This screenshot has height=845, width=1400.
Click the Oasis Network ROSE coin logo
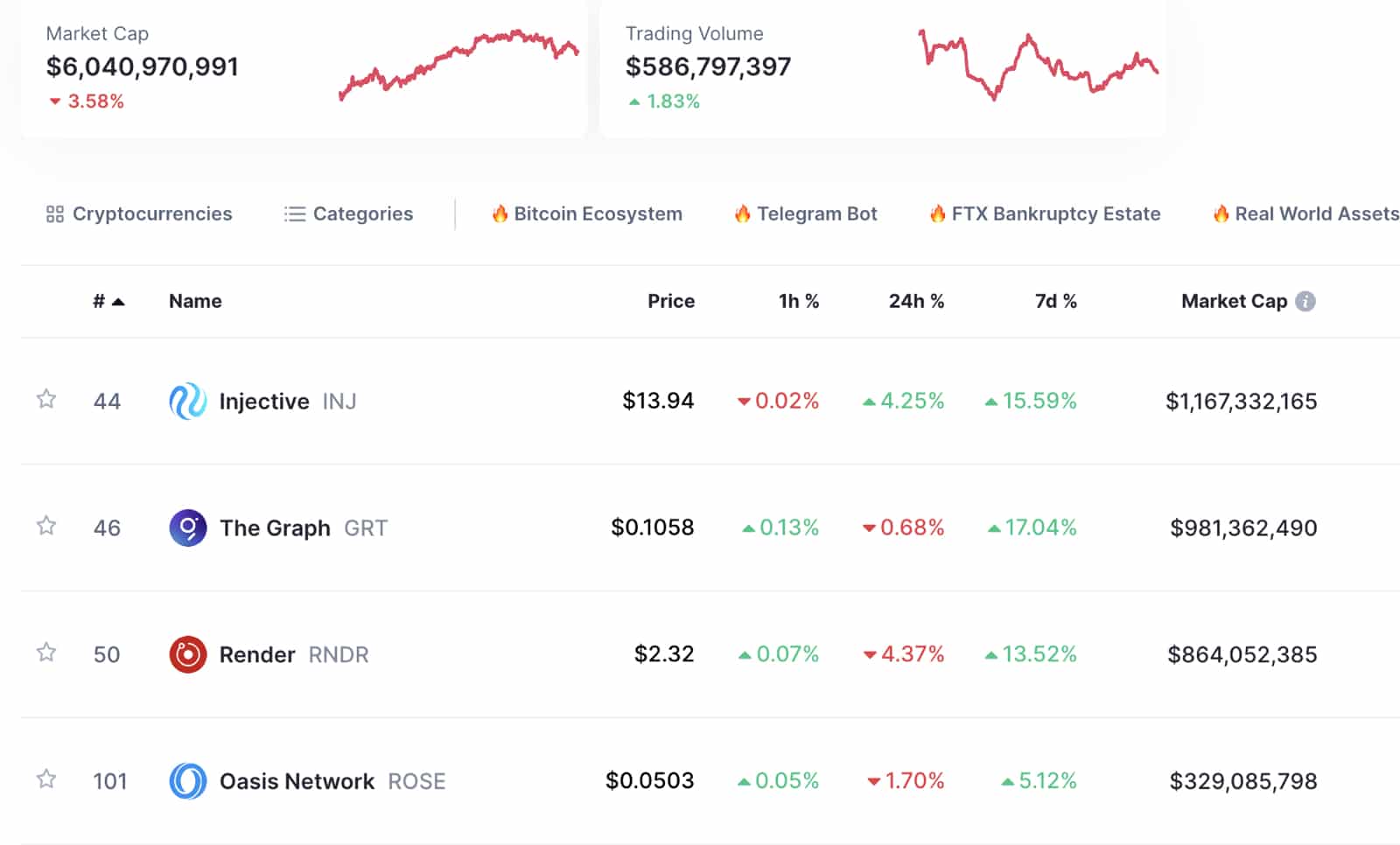pos(189,780)
